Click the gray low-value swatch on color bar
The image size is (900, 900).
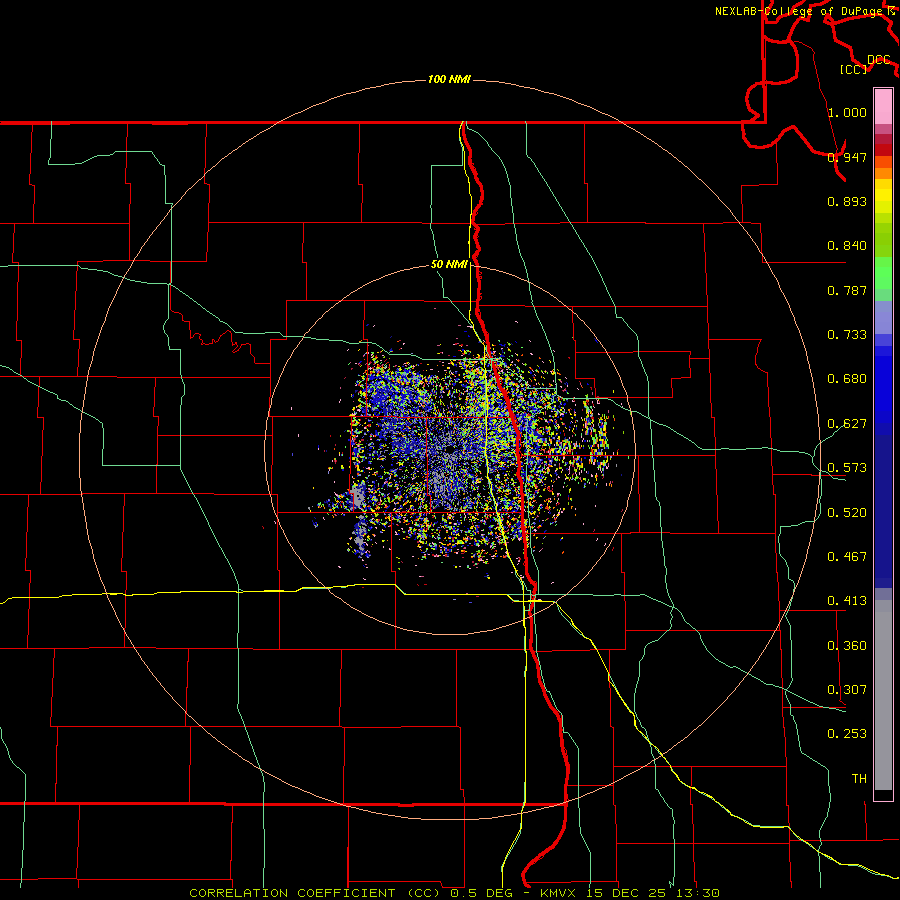coord(883,695)
